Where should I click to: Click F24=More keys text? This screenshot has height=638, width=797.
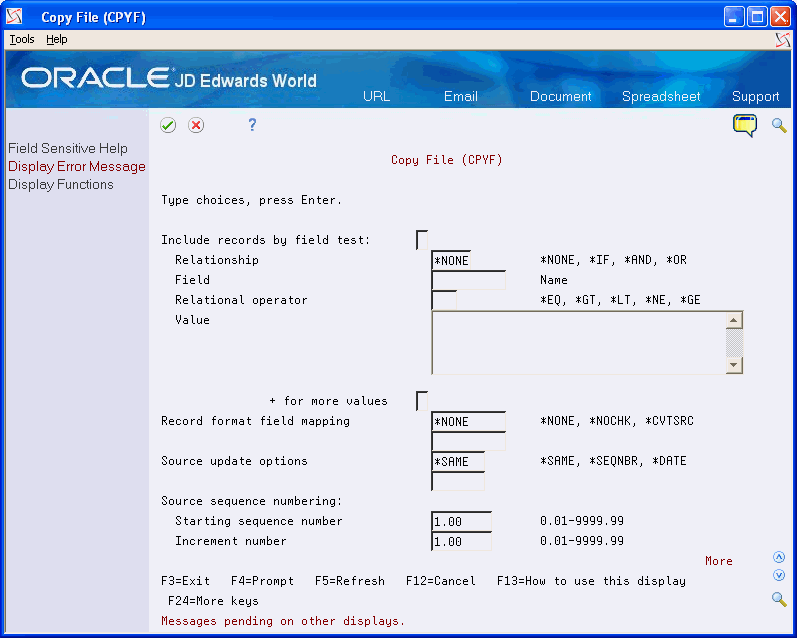click(213, 601)
